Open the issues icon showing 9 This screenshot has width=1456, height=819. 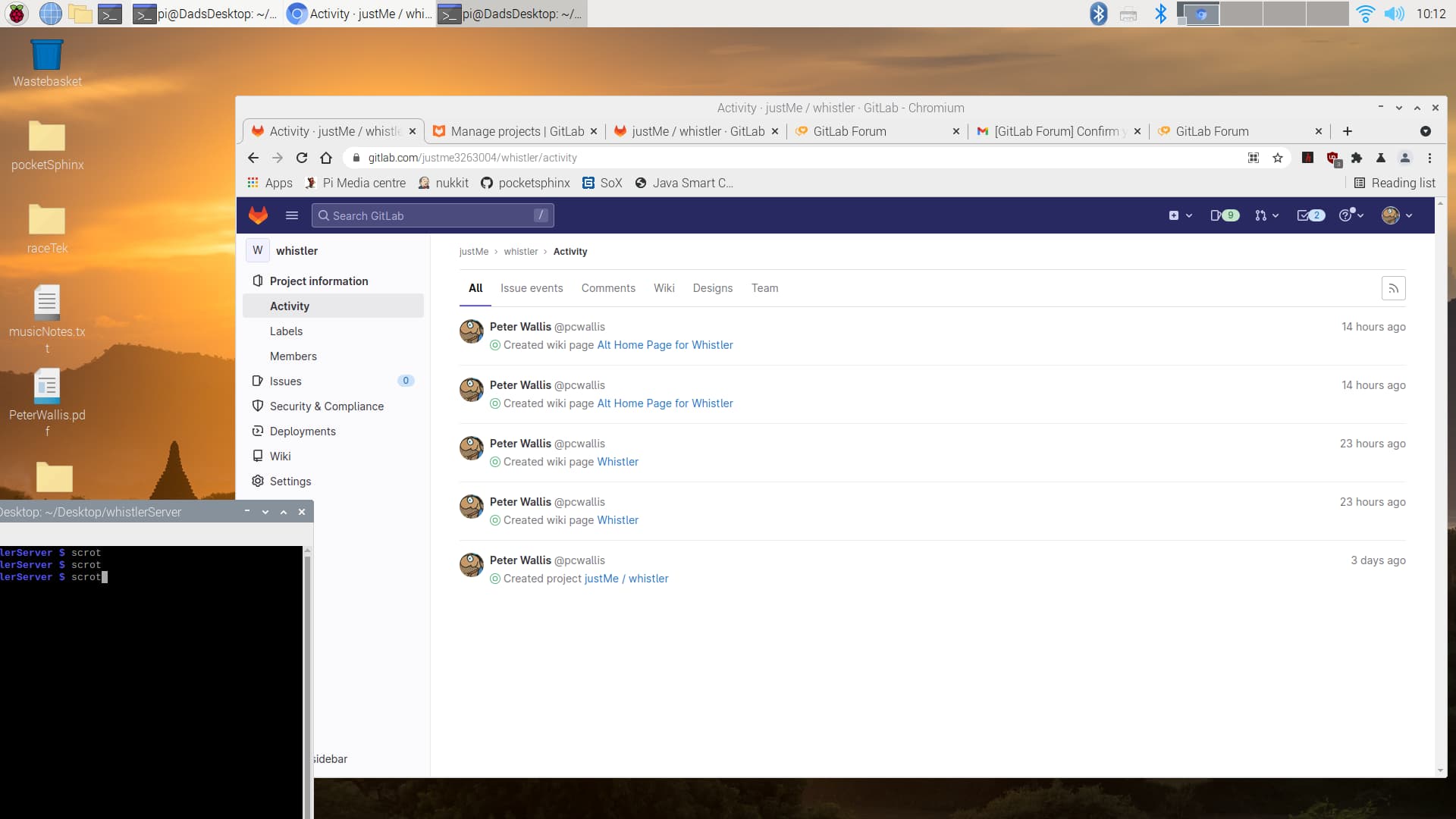tap(1223, 215)
